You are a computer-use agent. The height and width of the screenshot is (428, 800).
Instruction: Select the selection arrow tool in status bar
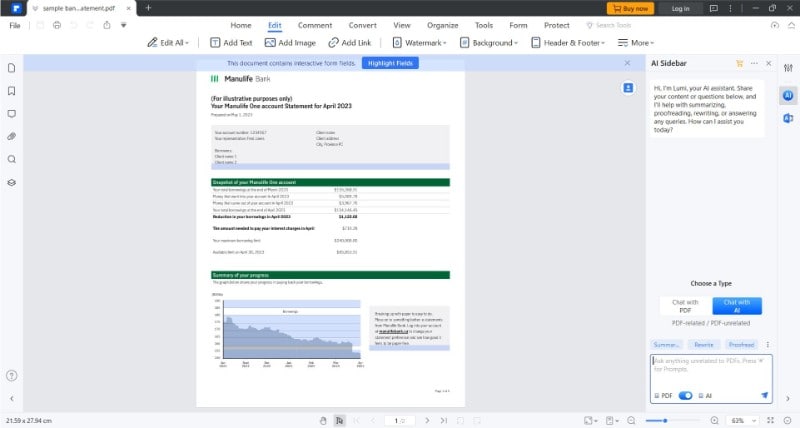(339, 420)
